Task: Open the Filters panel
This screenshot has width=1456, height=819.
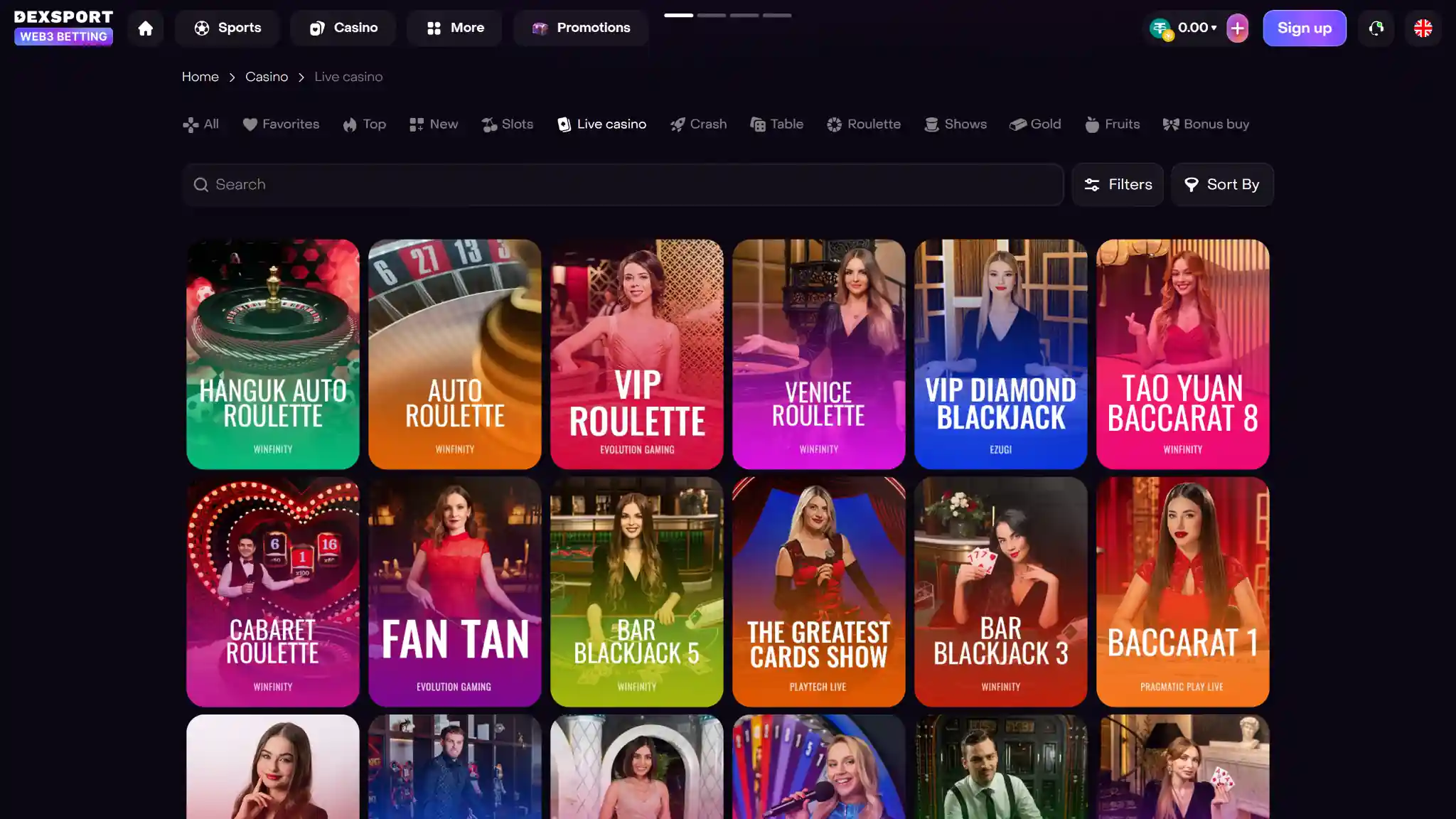Action: [1118, 185]
